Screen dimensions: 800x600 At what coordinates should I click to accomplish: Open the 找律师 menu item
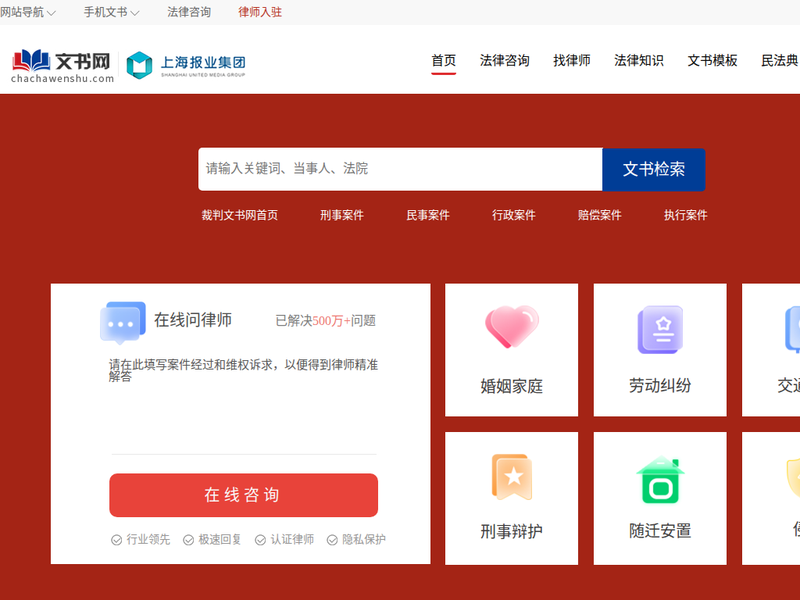pos(571,60)
